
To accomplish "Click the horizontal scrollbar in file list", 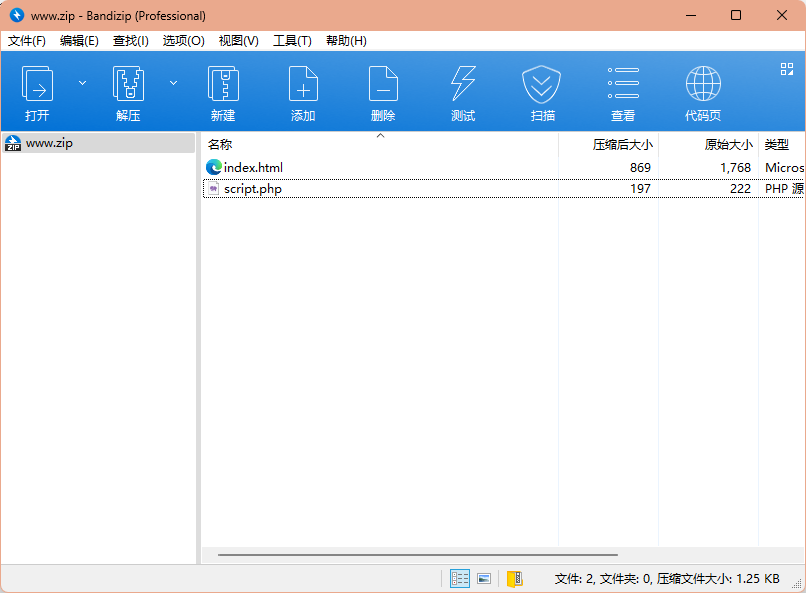I will coord(417,554).
